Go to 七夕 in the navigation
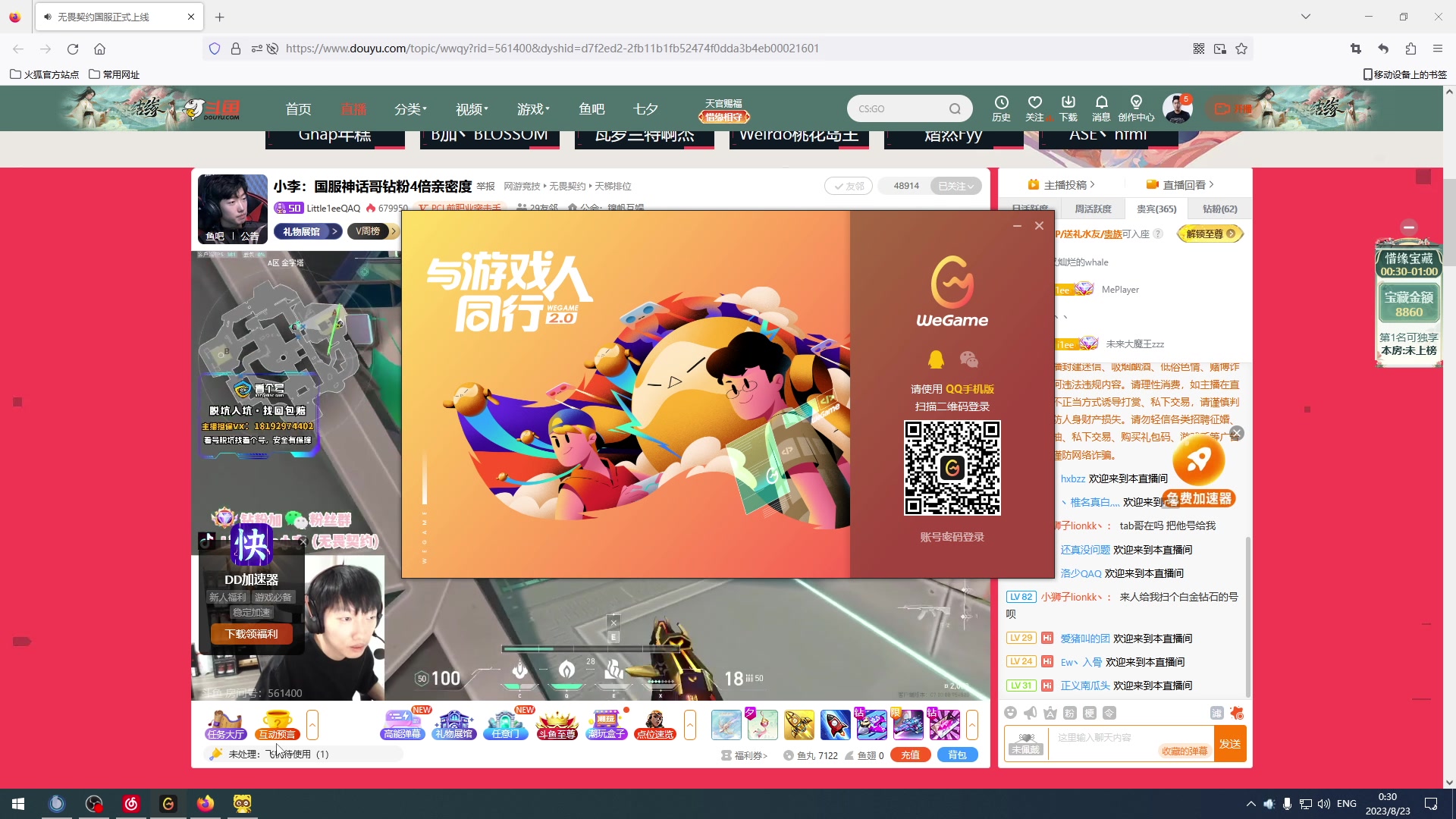The image size is (1456, 819). coord(645,108)
